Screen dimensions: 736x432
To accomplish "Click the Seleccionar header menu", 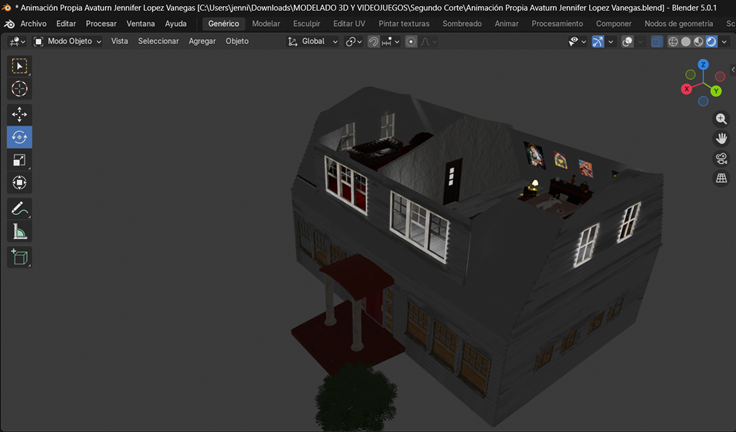I will (x=158, y=42).
